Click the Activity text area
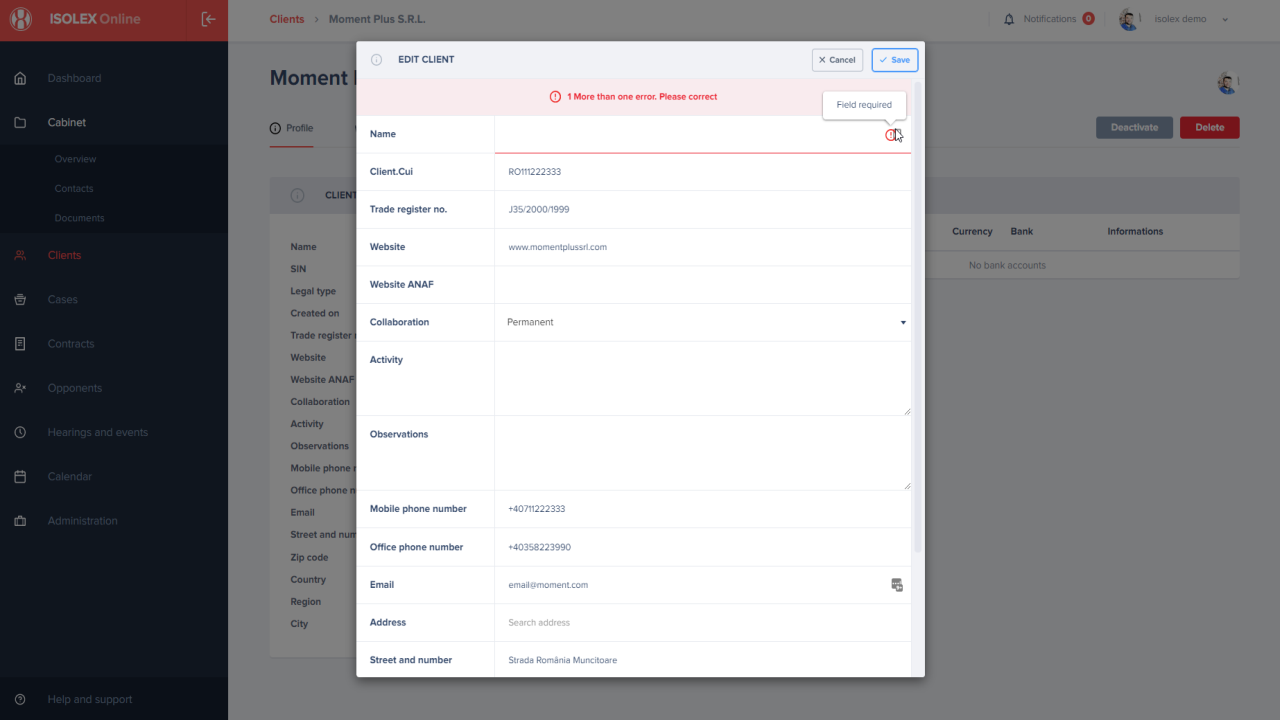Viewport: 1280px width, 720px height. point(703,379)
